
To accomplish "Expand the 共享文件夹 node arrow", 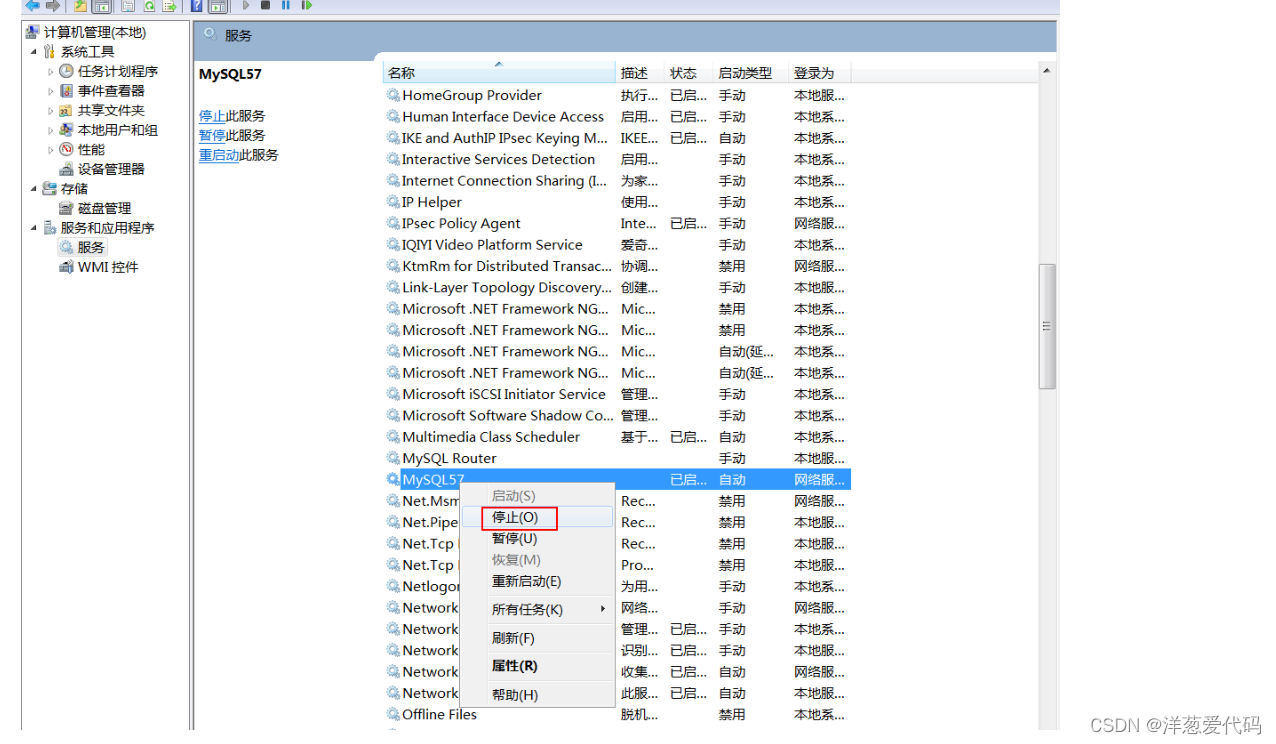I will 51,111.
